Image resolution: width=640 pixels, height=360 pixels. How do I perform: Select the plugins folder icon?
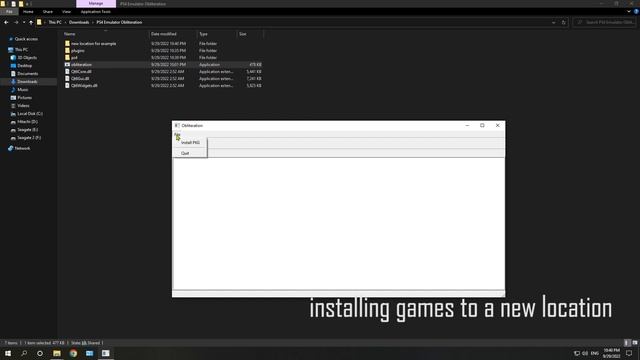pos(67,51)
